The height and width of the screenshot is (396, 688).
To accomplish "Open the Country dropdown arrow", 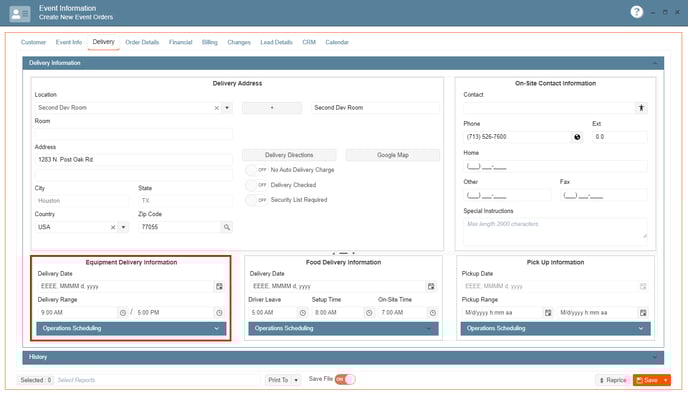I will pos(123,227).
